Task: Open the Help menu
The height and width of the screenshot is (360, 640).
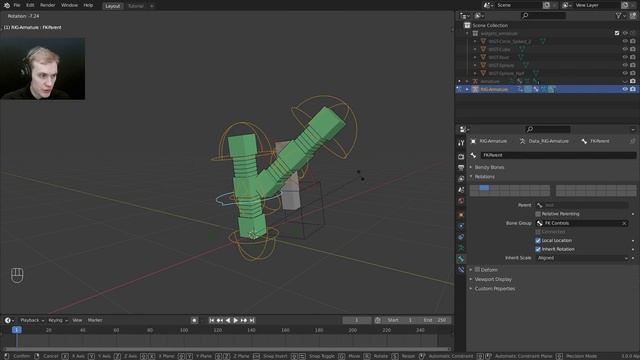Action: point(88,5)
